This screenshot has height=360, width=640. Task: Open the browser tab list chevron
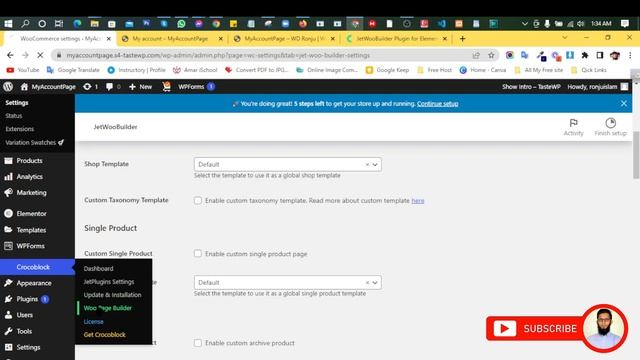pos(564,38)
